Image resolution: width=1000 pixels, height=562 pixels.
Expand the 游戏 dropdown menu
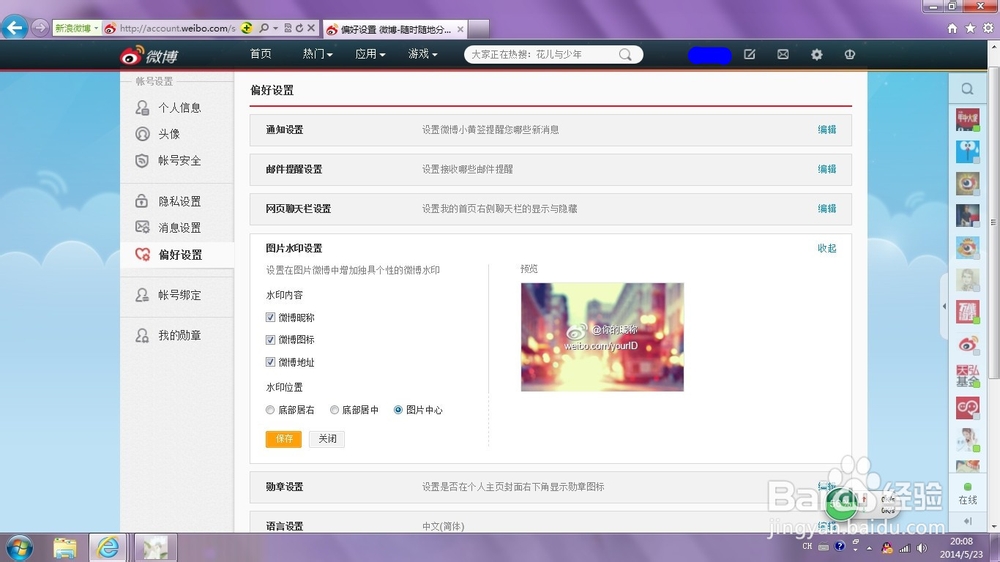pos(422,54)
